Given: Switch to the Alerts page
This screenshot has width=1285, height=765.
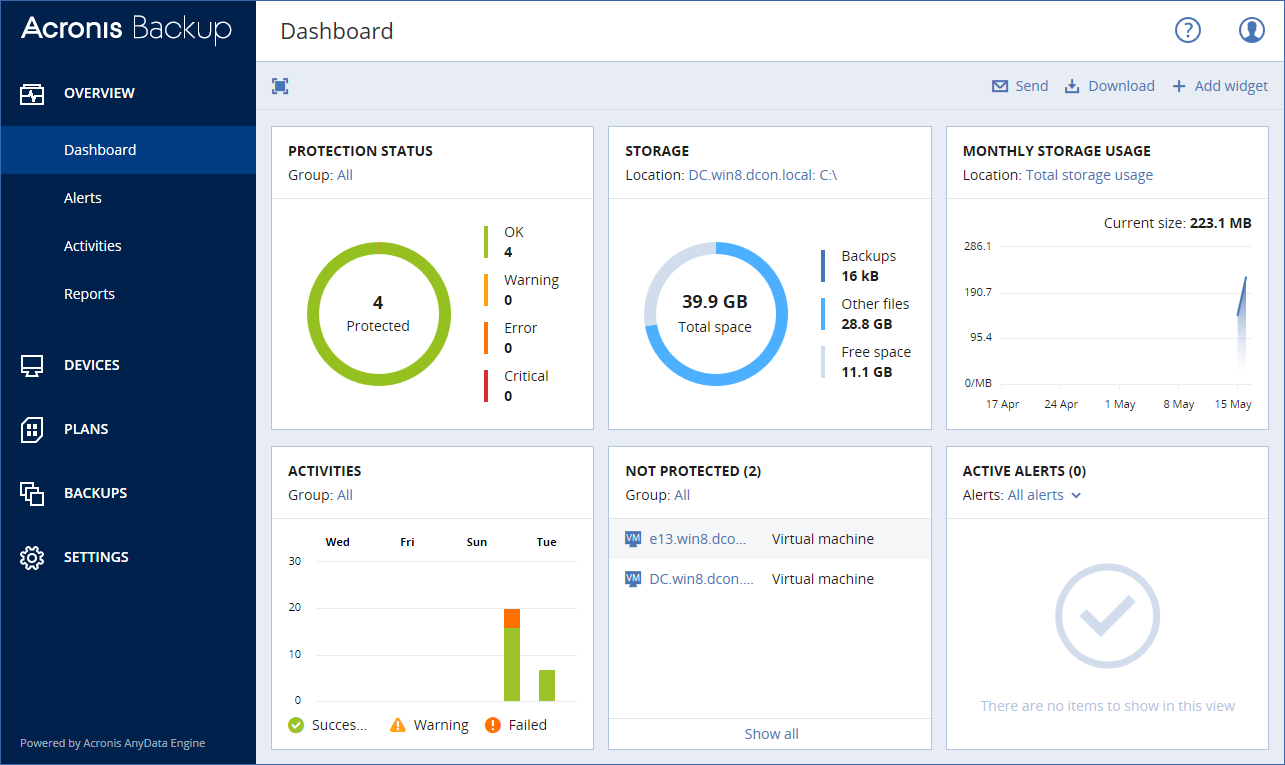Looking at the screenshot, I should point(83,197).
